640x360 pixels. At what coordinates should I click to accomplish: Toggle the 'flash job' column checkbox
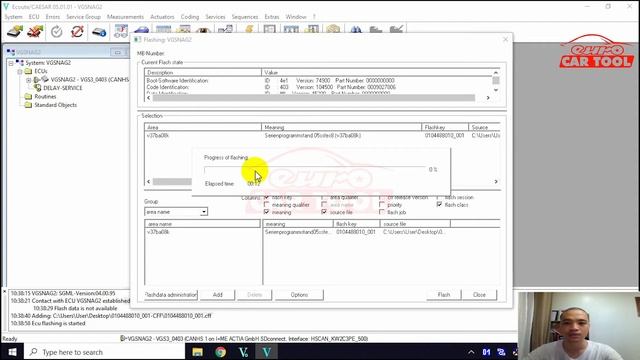tap(382, 212)
